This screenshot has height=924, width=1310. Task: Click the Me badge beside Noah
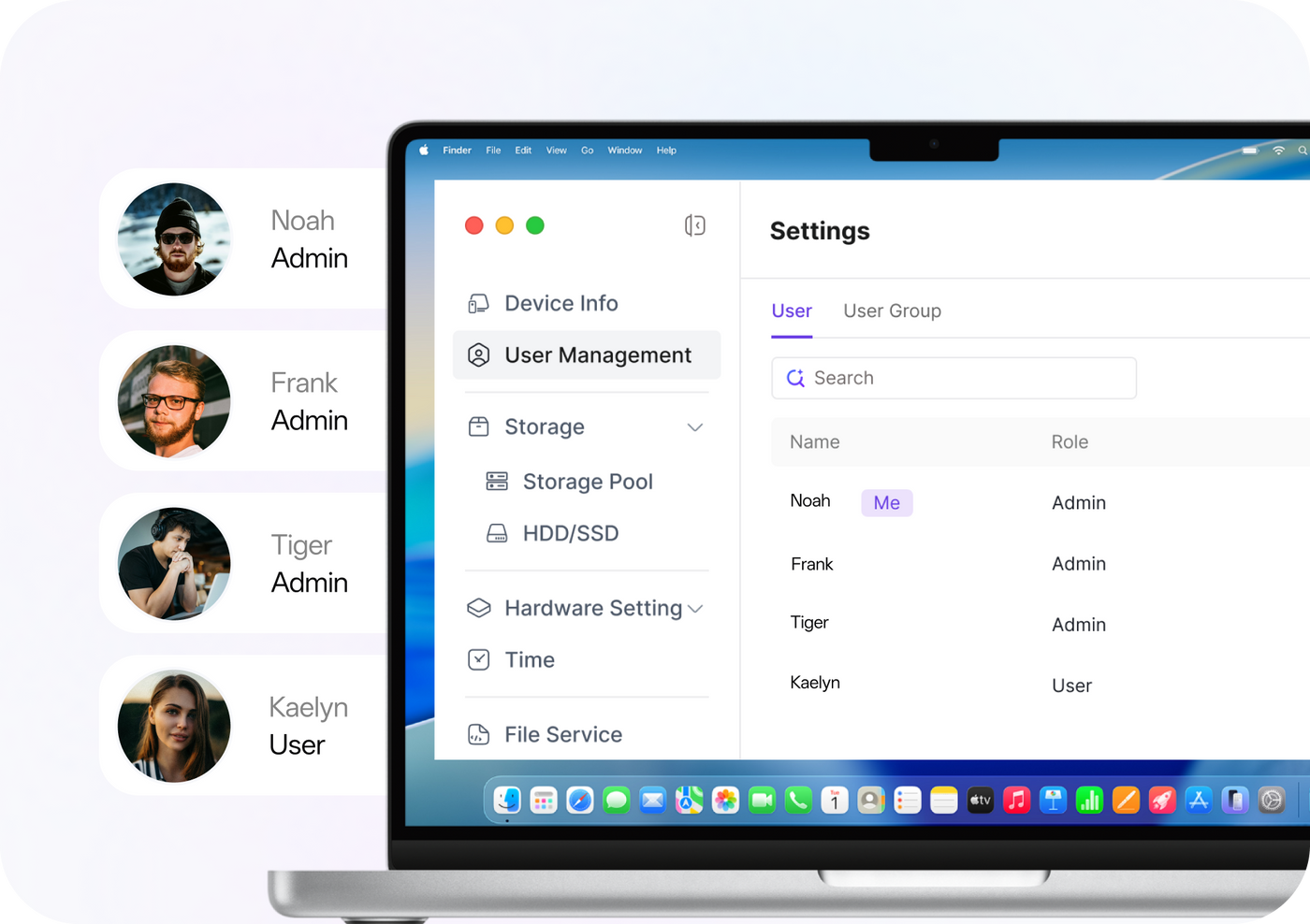[x=887, y=502]
